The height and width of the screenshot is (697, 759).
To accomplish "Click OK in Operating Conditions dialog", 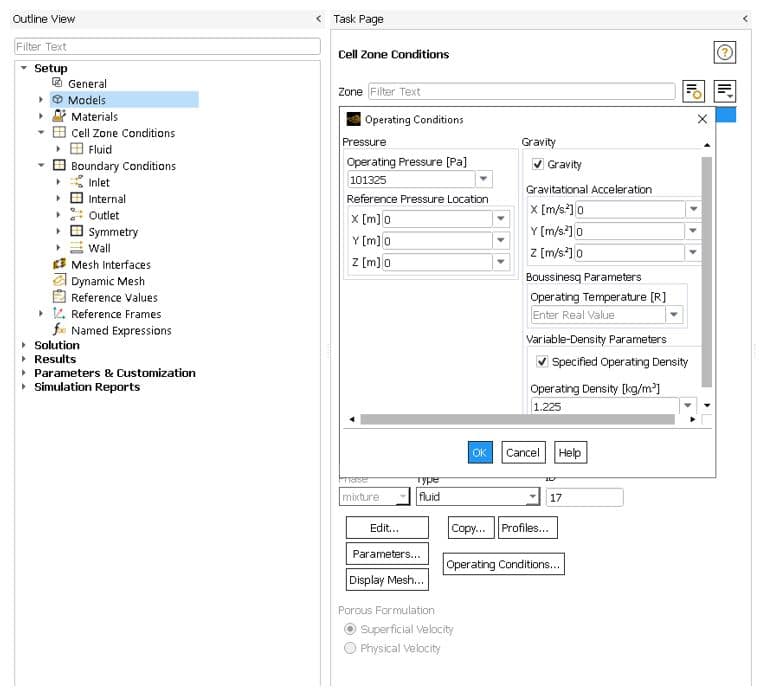I will (x=480, y=452).
